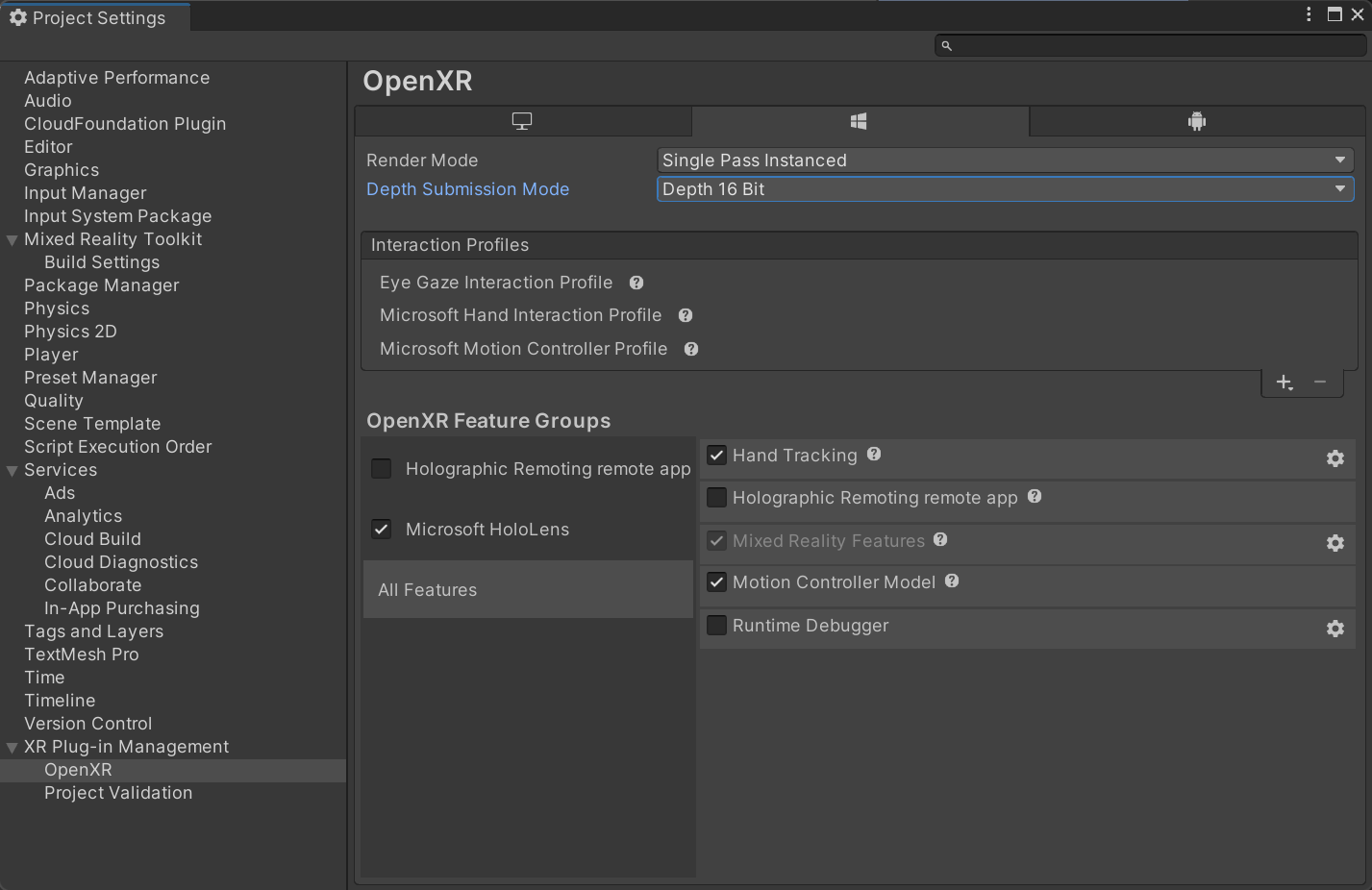Screen dimensions: 1372x890
Task: Uncheck the Hand Tracking feature
Action: pos(716,455)
